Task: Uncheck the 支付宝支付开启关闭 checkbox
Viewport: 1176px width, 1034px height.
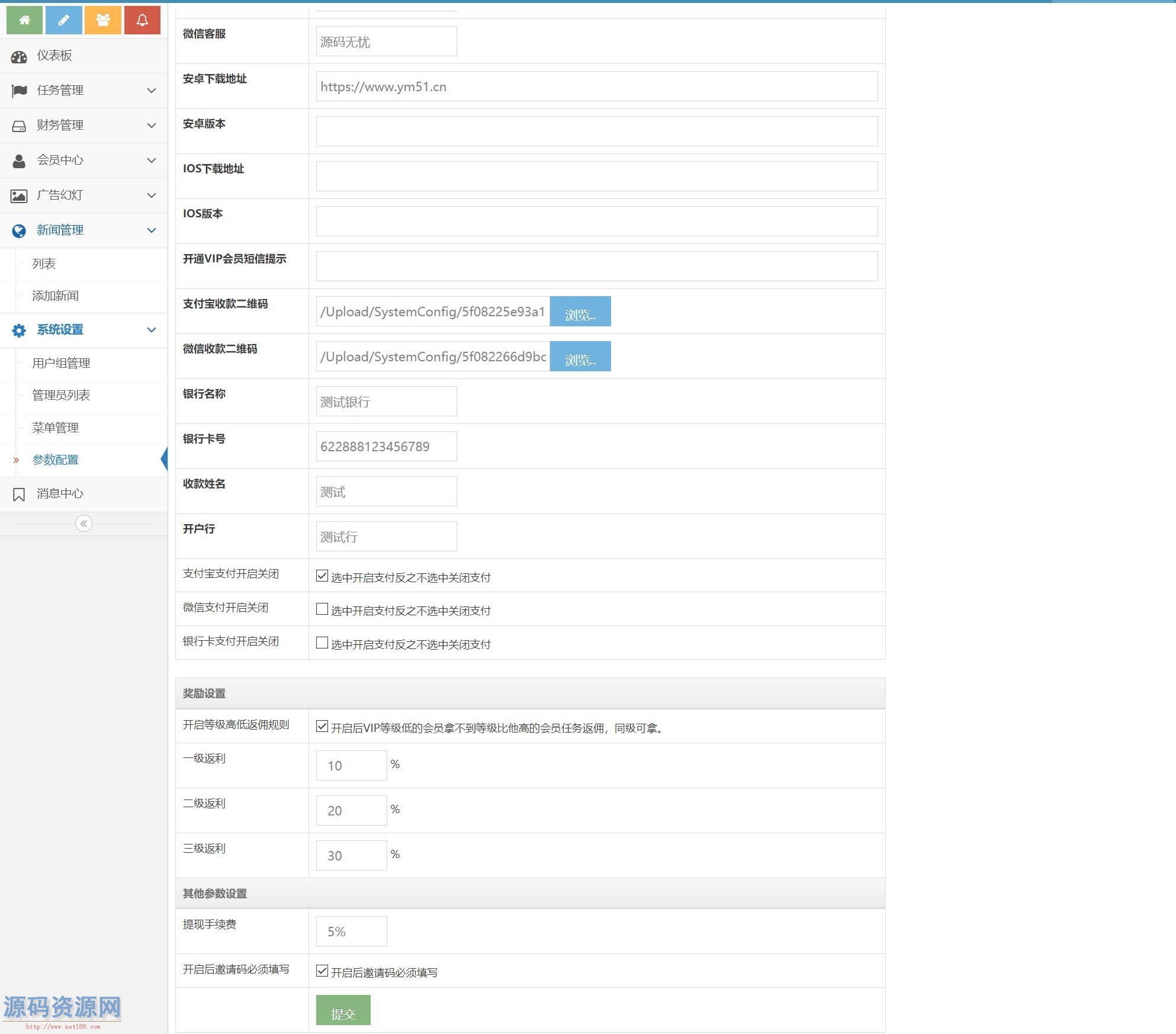Action: [322, 576]
